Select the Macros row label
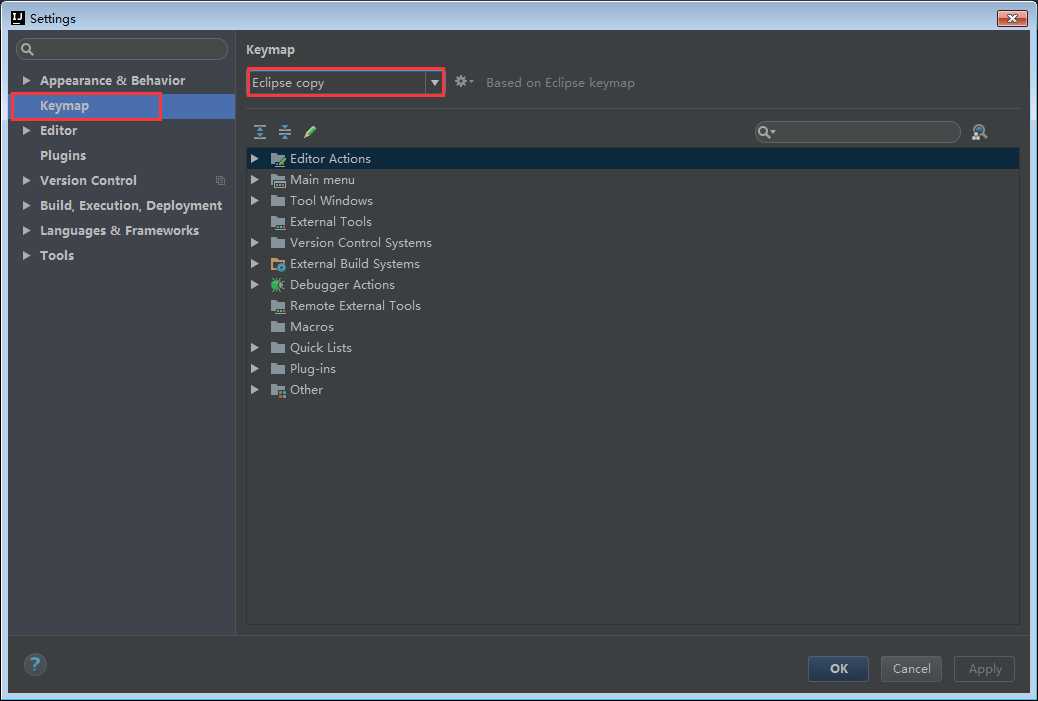Image resolution: width=1038 pixels, height=701 pixels. click(312, 327)
